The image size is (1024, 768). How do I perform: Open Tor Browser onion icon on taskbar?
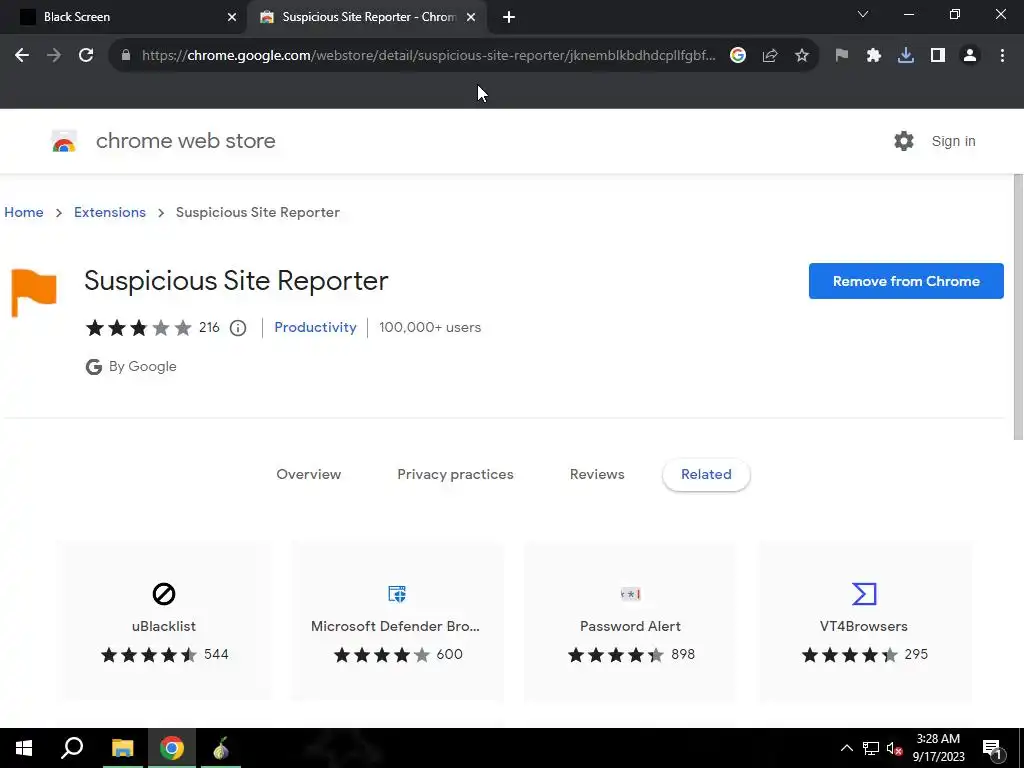tap(221, 748)
